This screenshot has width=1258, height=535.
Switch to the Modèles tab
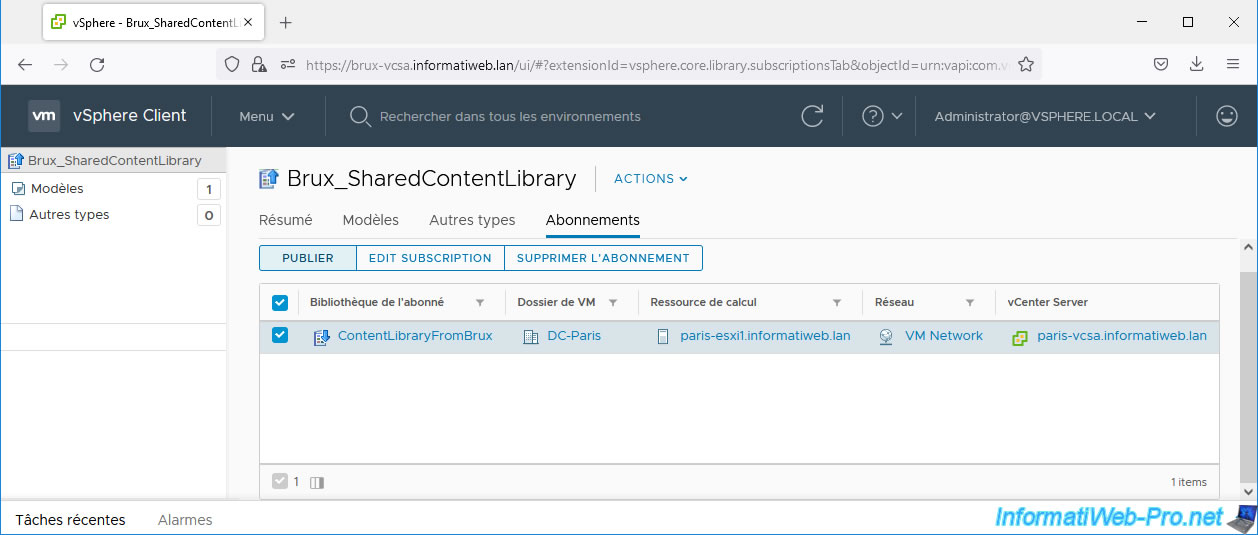[x=371, y=220]
